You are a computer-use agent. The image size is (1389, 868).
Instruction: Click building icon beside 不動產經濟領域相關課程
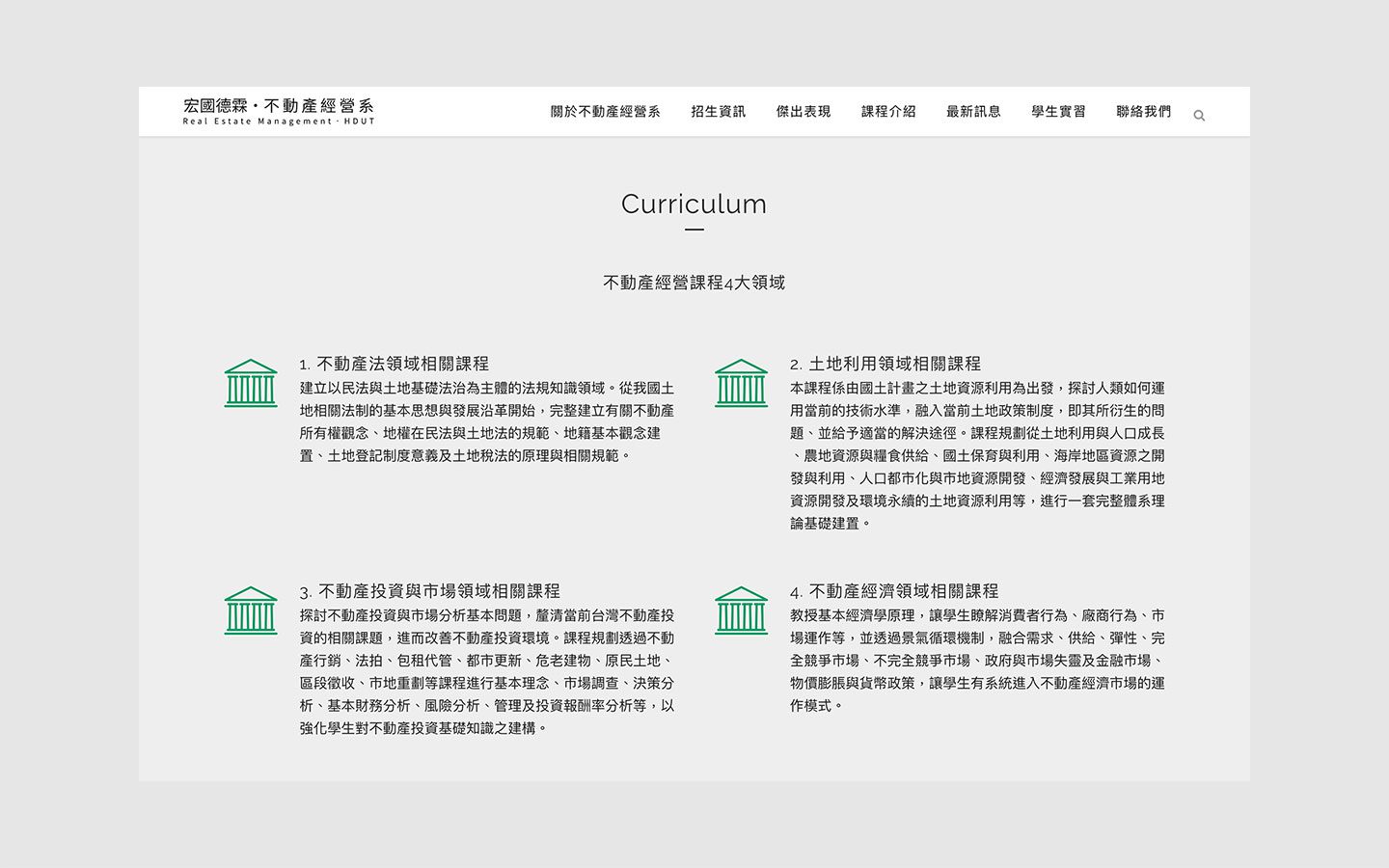(x=741, y=610)
